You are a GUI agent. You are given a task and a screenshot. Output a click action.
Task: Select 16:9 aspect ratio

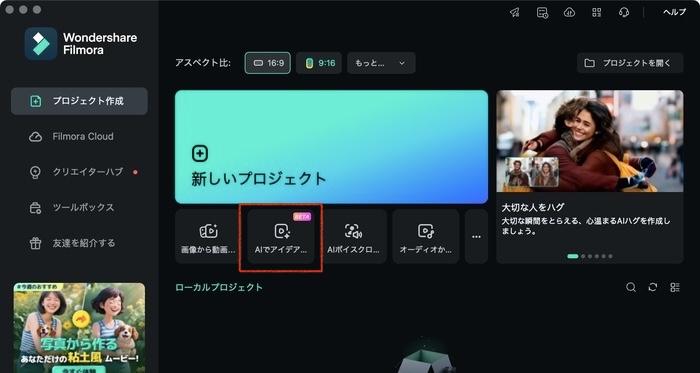(x=268, y=63)
